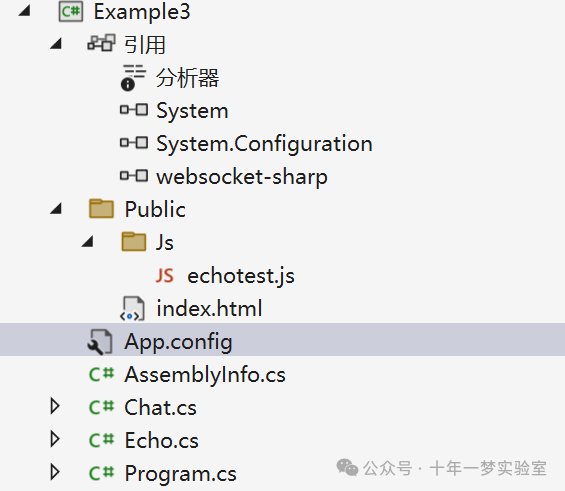Collapse the 引用 references node
The width and height of the screenshot is (565, 491).
click(56, 44)
